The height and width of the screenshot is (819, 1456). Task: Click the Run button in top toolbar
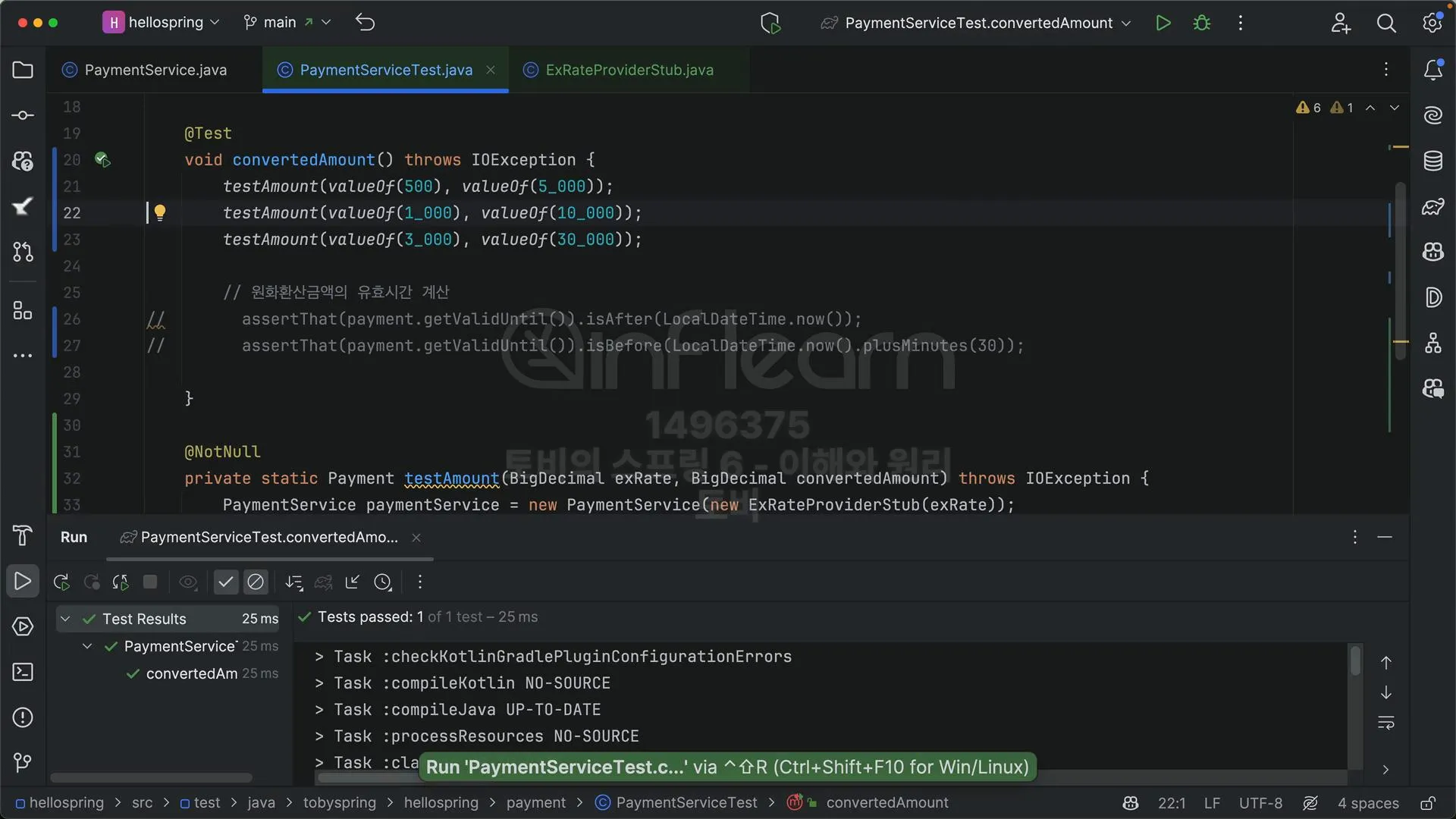click(1163, 23)
